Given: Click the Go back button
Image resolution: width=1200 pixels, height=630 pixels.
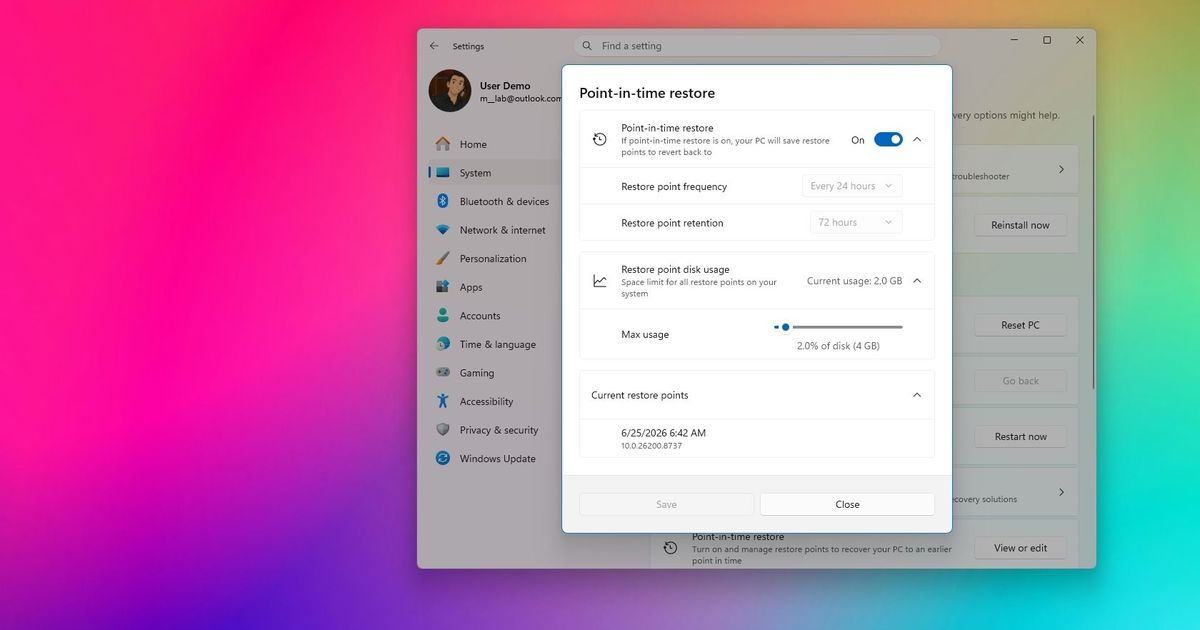Looking at the screenshot, I should pyautogui.click(x=1020, y=381).
